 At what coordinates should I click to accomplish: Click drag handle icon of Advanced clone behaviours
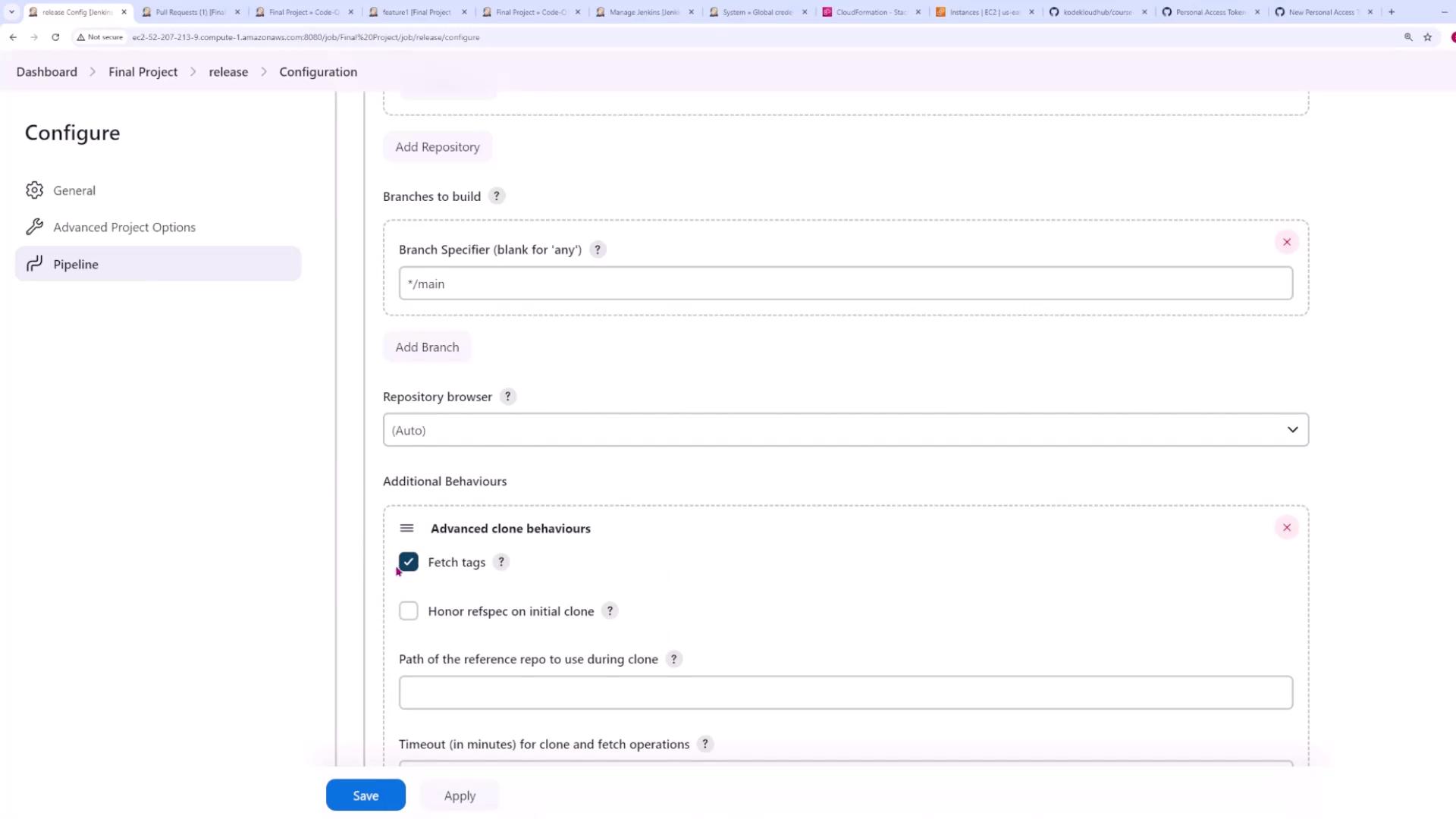[x=406, y=529]
